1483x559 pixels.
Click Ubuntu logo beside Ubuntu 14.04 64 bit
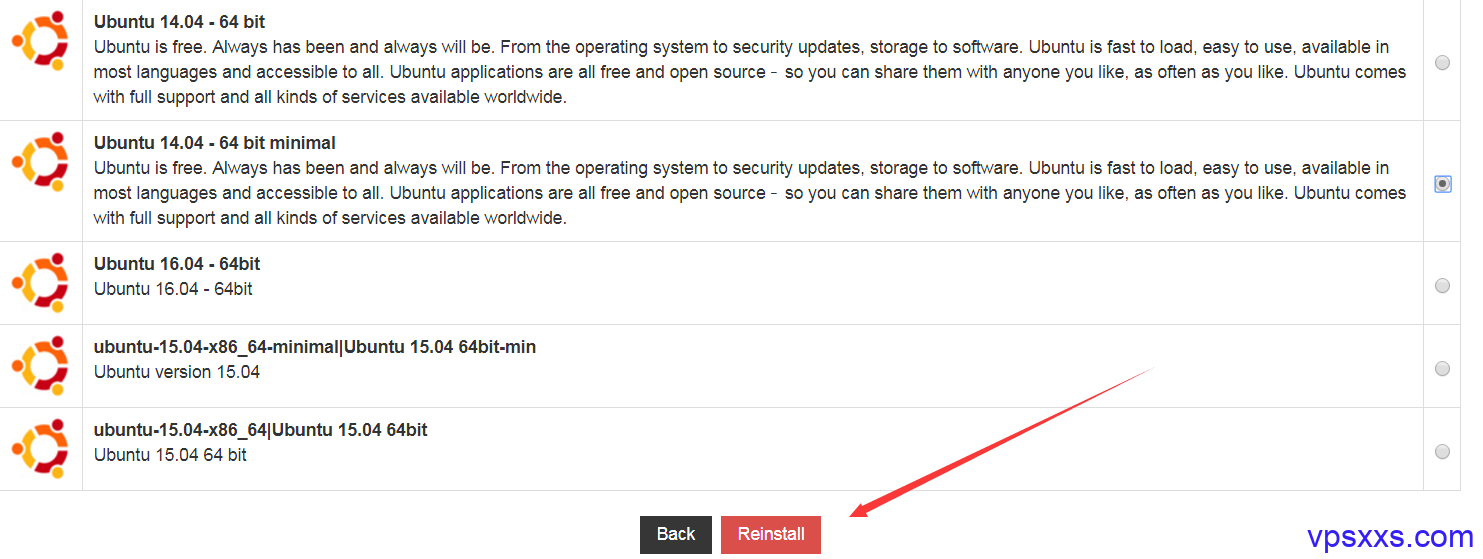click(x=40, y=41)
